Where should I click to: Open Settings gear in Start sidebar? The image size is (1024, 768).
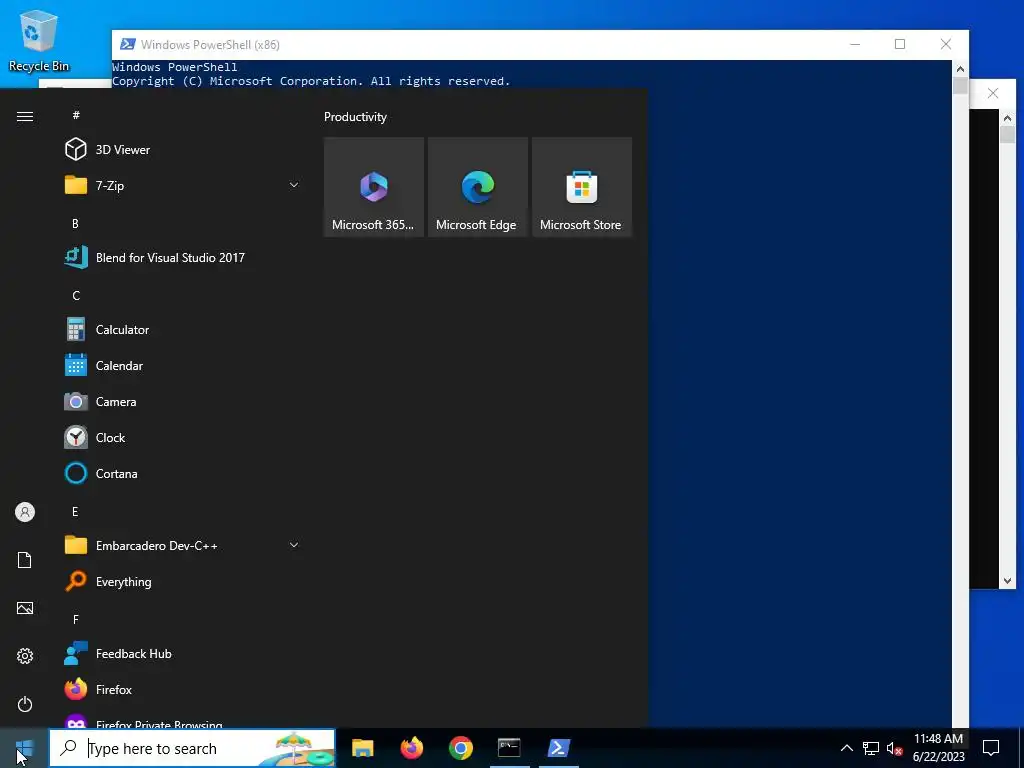25,656
